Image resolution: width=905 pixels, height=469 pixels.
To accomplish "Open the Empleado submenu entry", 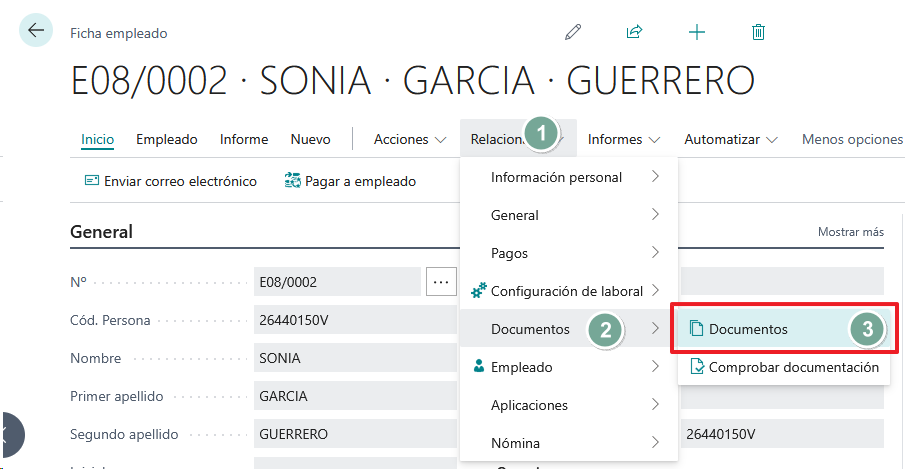I will tap(569, 367).
